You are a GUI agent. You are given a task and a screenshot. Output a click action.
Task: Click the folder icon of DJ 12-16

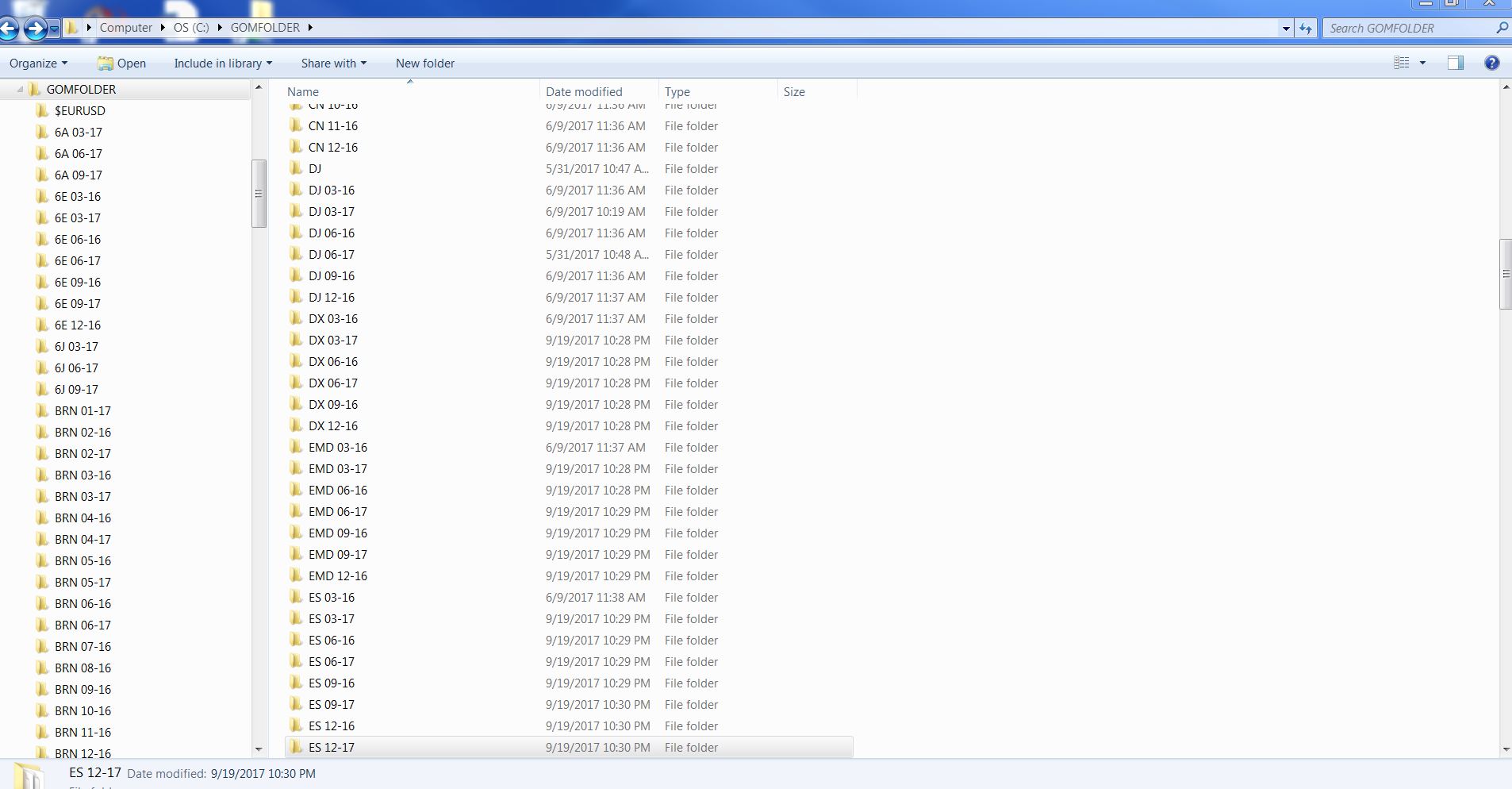pyautogui.click(x=295, y=297)
